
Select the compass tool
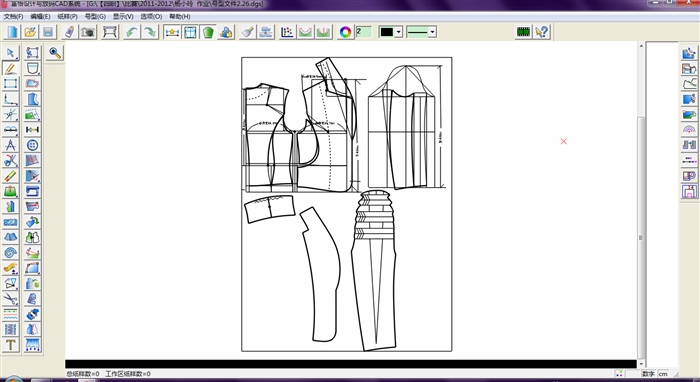coord(11,145)
